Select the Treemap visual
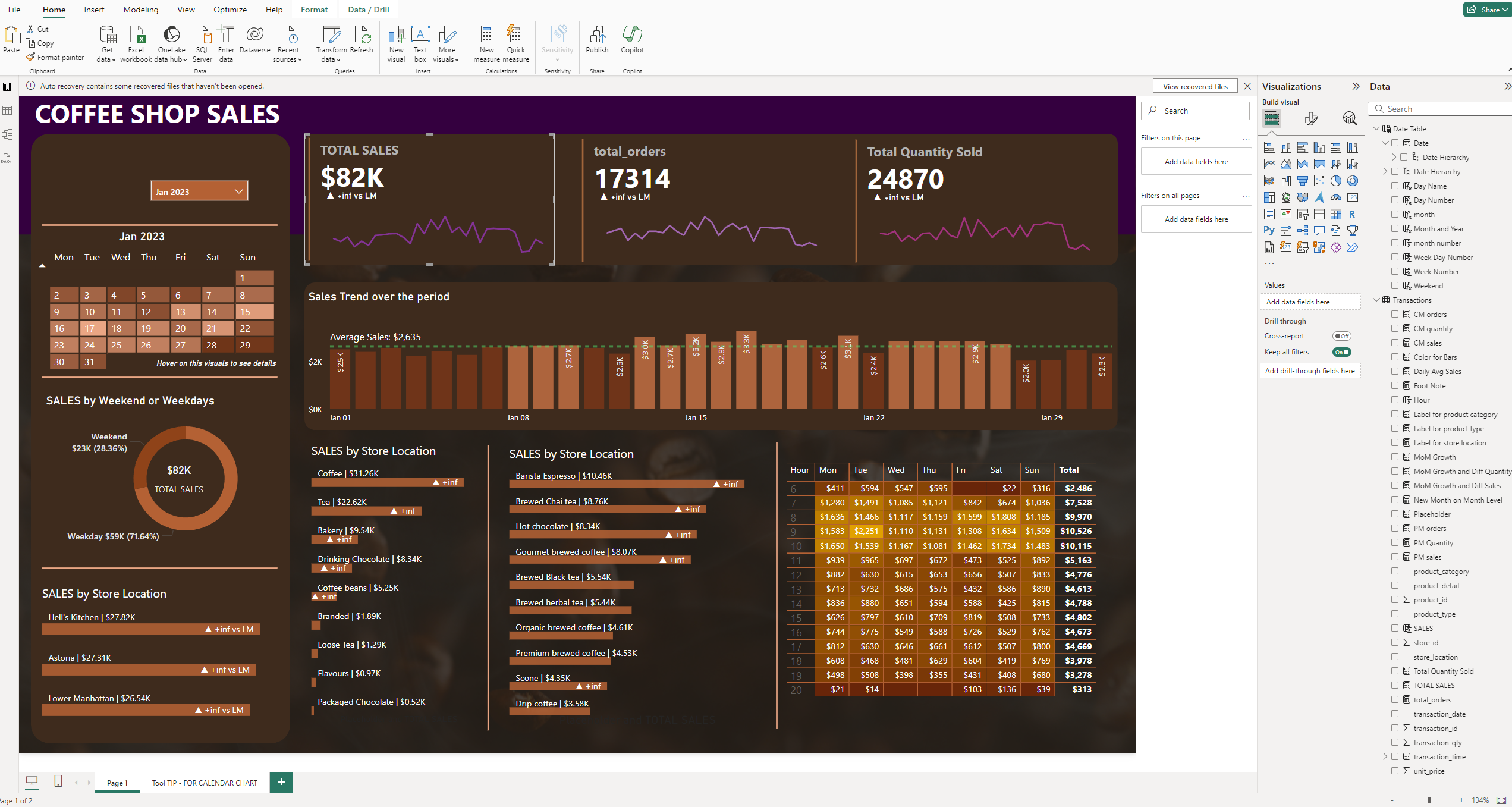The image size is (1512, 807). pos(1269,197)
